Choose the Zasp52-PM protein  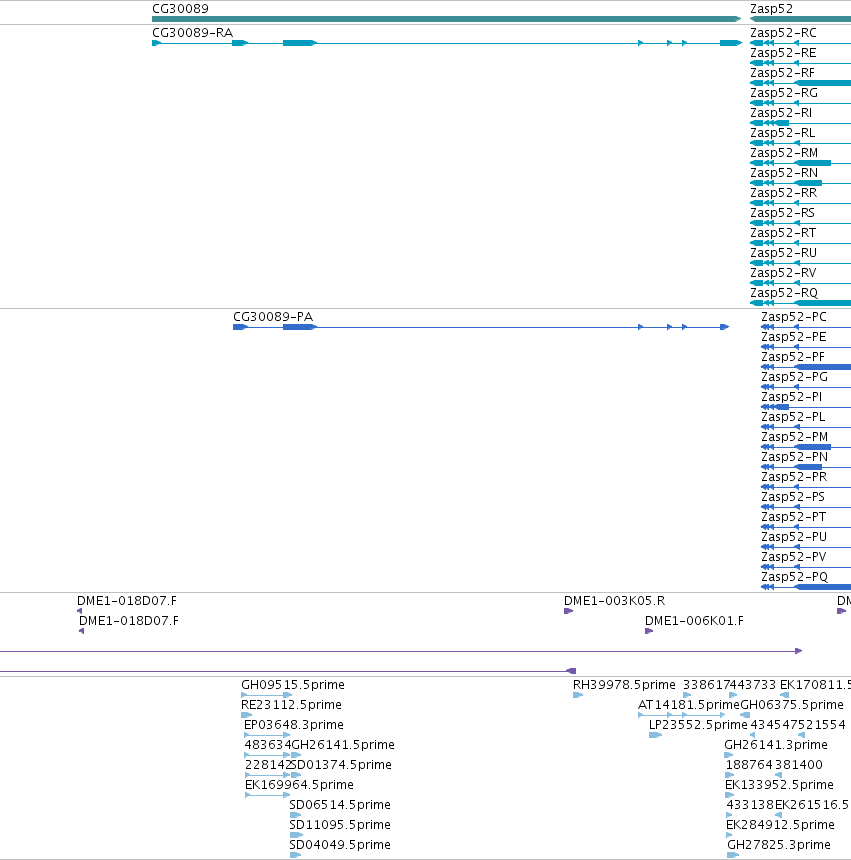click(x=795, y=437)
